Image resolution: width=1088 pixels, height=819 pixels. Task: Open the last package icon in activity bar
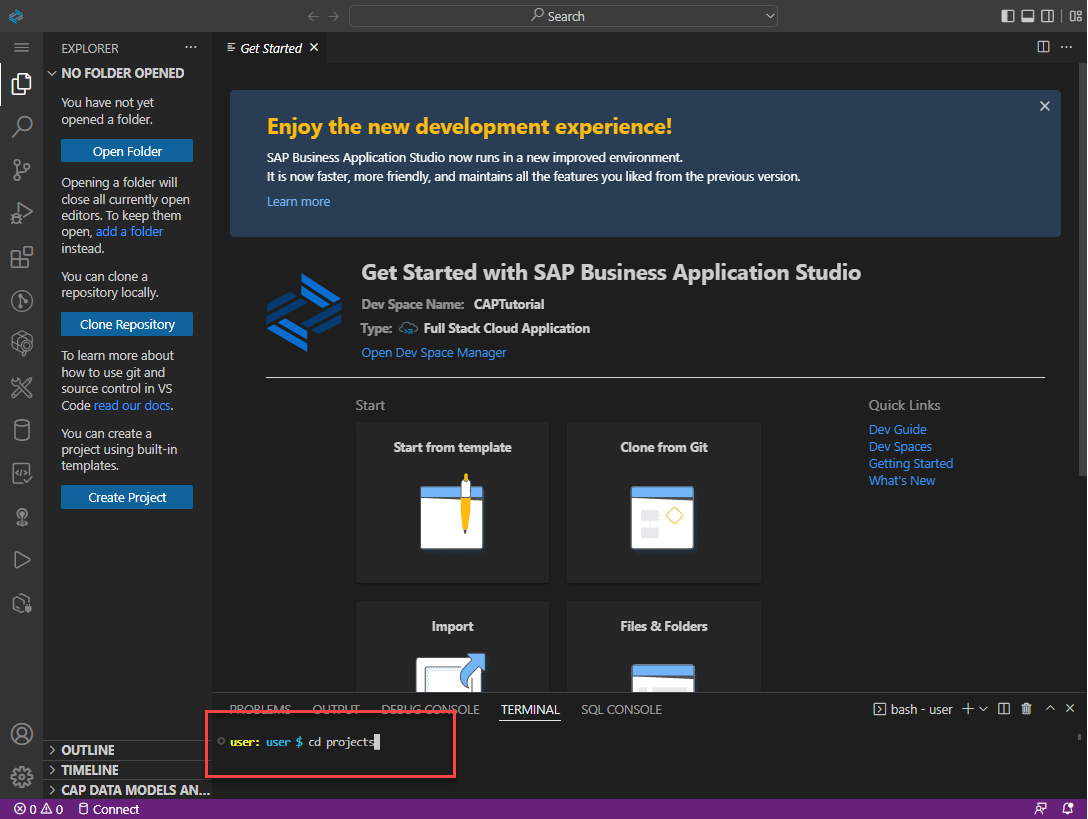[22, 603]
